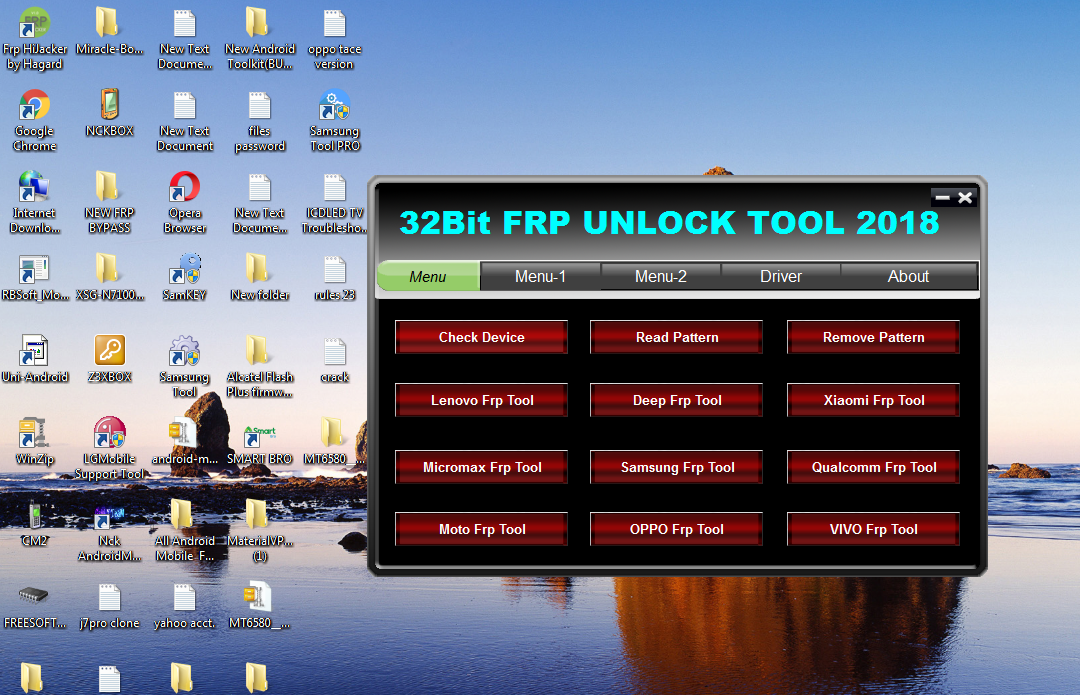Click the Read Pattern button
1080x695 pixels.
tap(676, 337)
